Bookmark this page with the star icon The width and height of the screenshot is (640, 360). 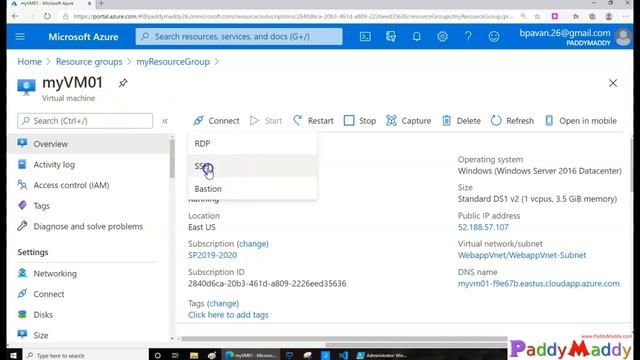(537, 16)
